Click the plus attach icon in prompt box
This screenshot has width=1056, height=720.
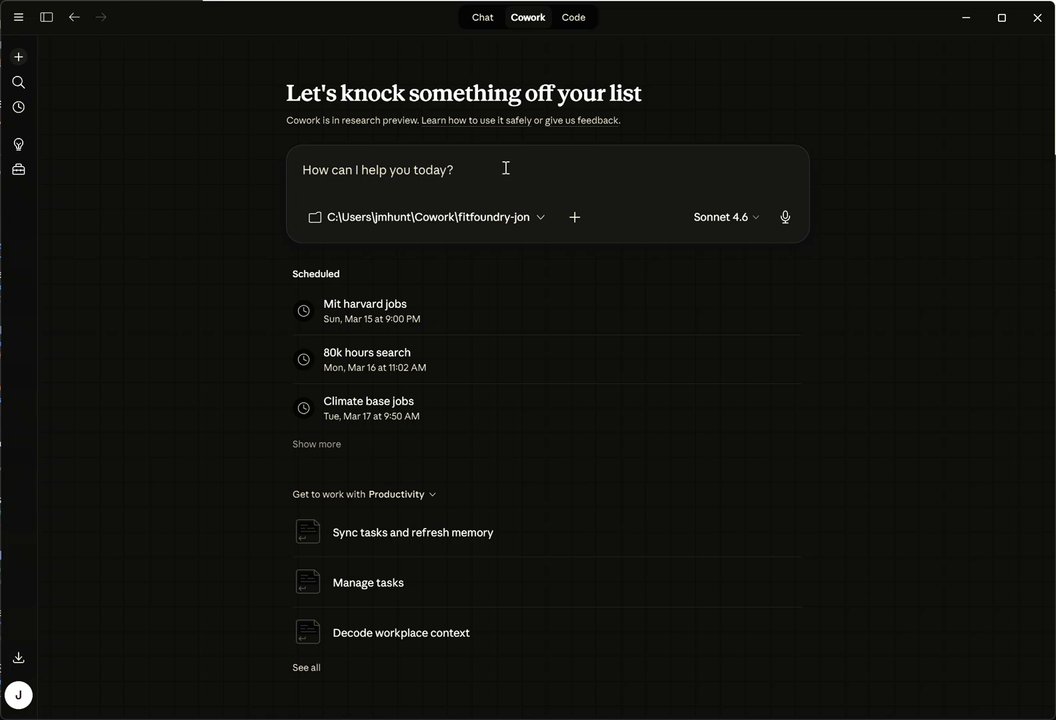[x=574, y=217]
